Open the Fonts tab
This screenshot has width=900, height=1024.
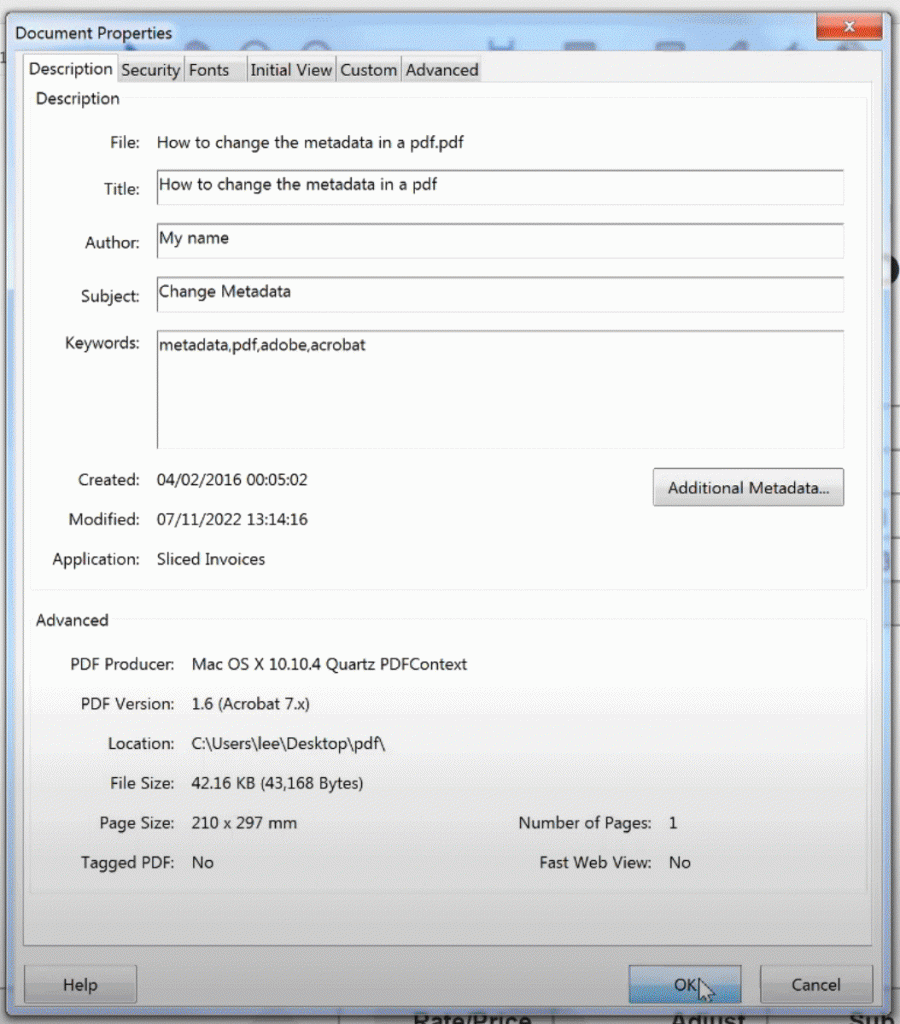(209, 69)
